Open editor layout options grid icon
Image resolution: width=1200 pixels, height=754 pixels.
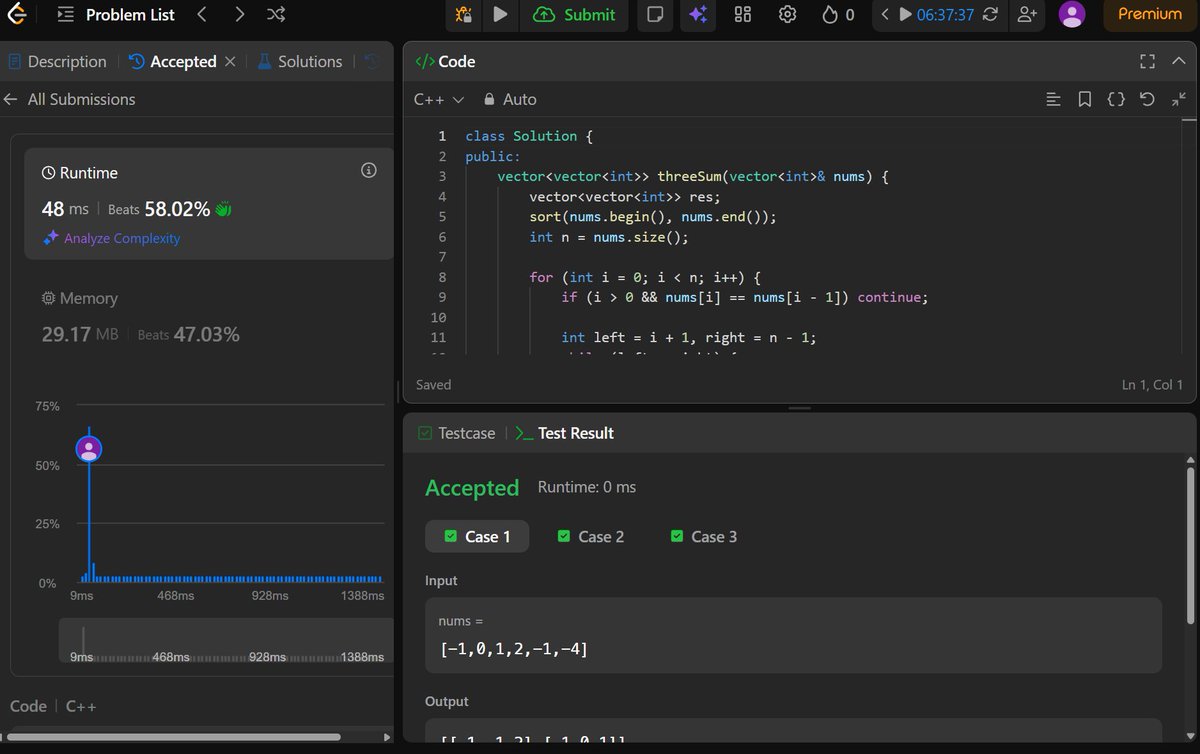pos(742,15)
